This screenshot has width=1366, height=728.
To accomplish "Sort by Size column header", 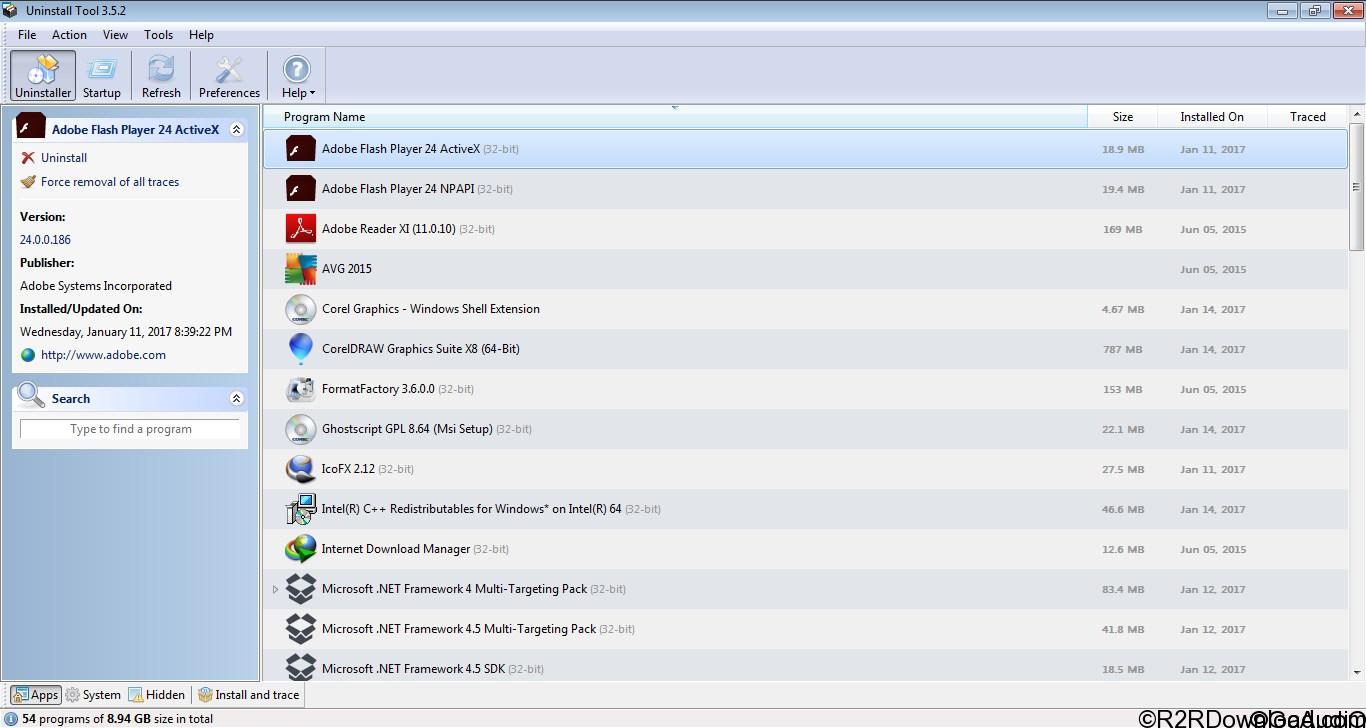I will click(x=1122, y=117).
